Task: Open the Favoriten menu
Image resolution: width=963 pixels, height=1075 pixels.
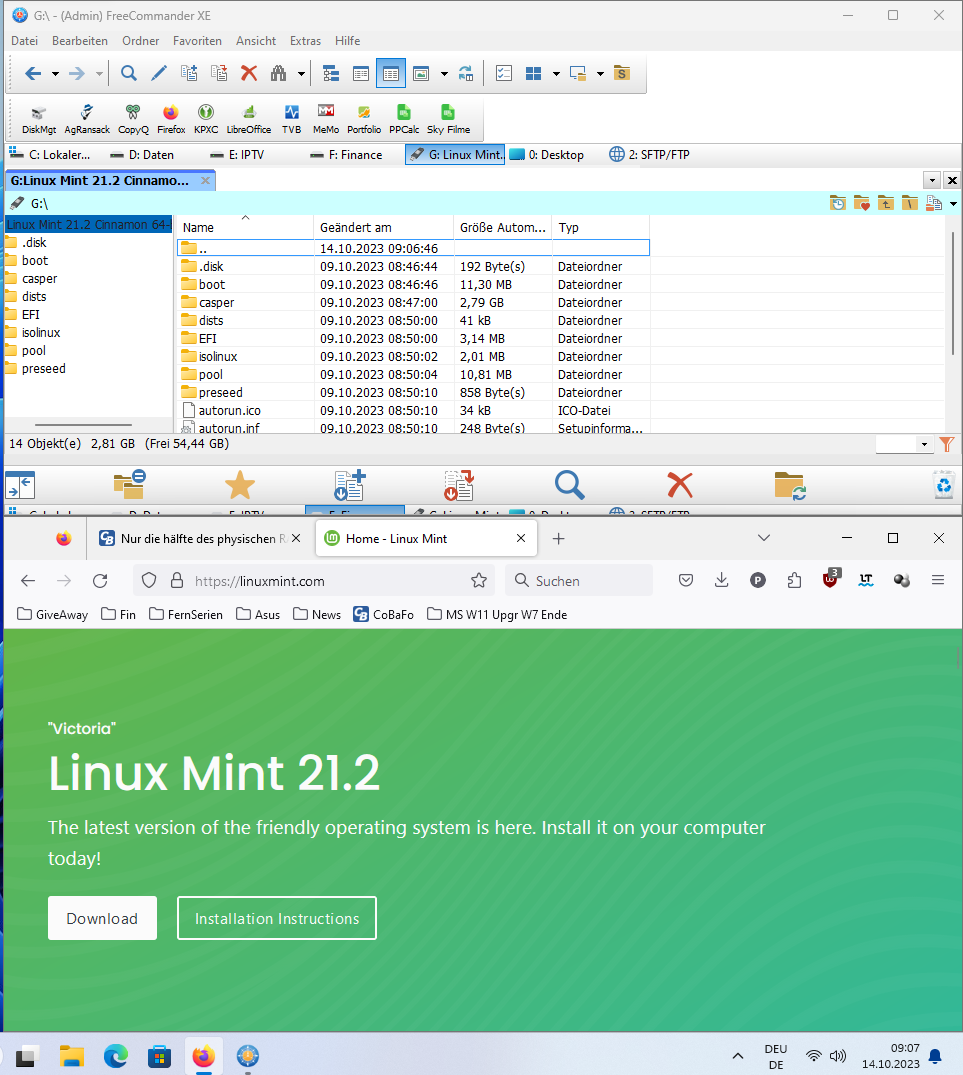Action: click(x=197, y=41)
